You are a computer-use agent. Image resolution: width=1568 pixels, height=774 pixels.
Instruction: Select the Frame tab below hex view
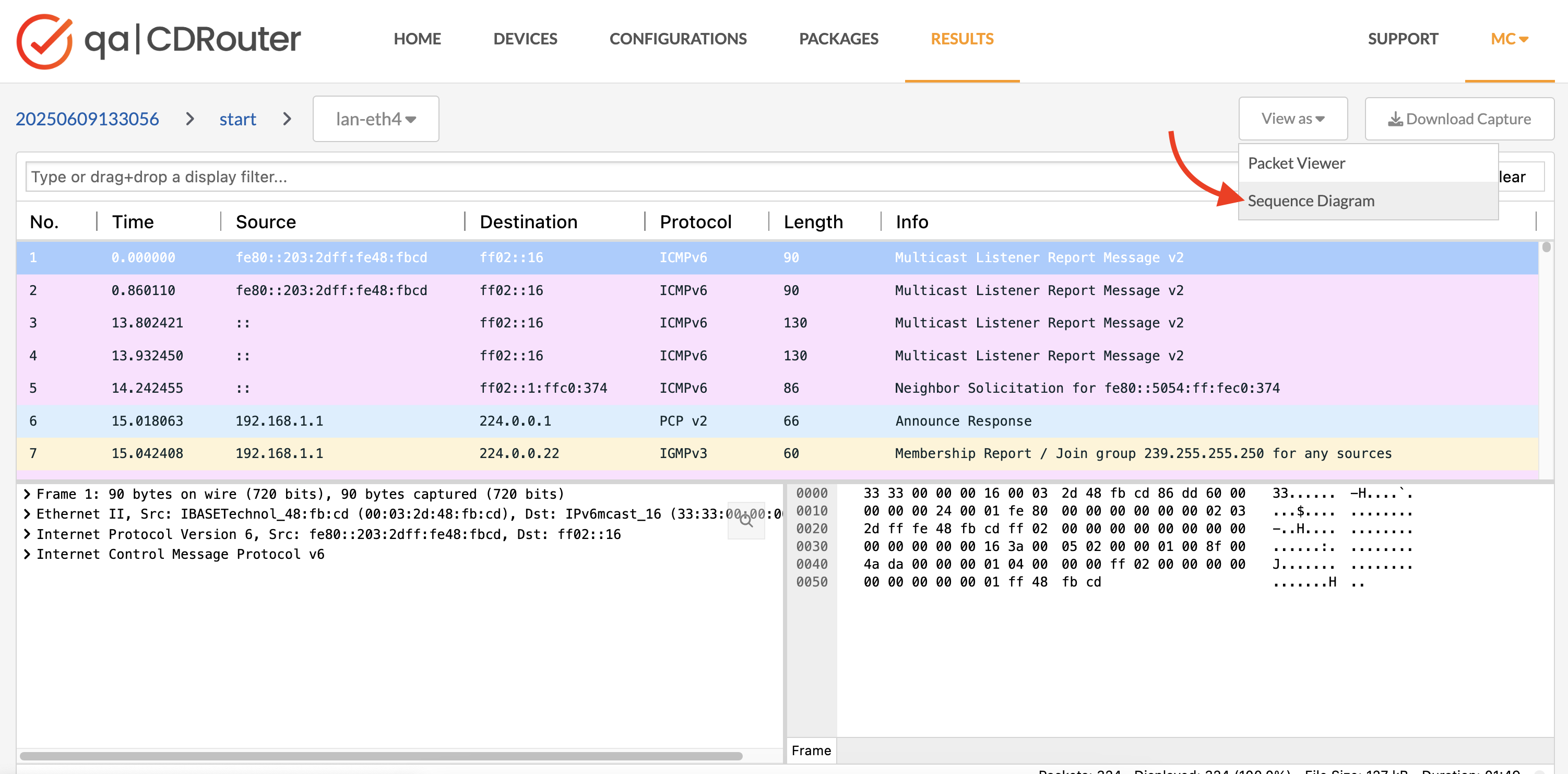coord(811,750)
